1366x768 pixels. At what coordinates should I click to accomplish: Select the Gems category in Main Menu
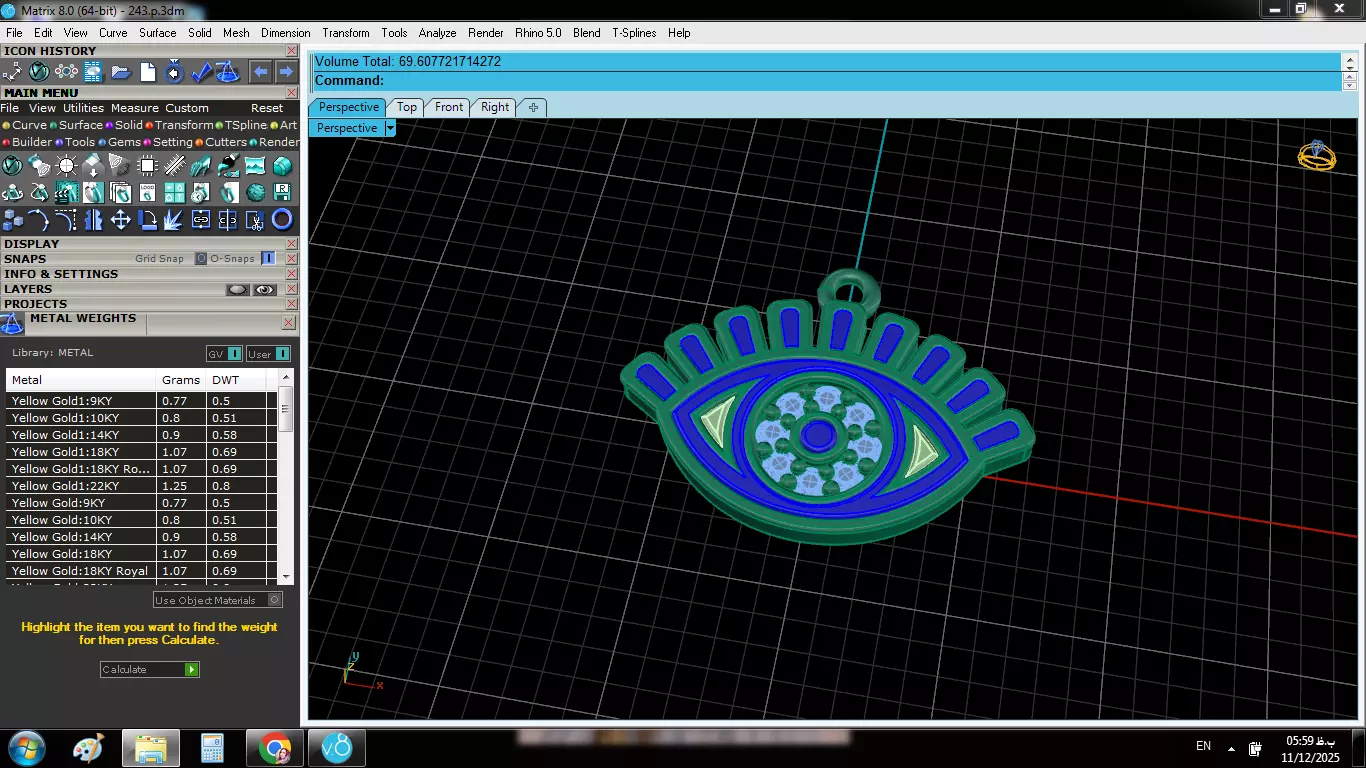[x=118, y=142]
